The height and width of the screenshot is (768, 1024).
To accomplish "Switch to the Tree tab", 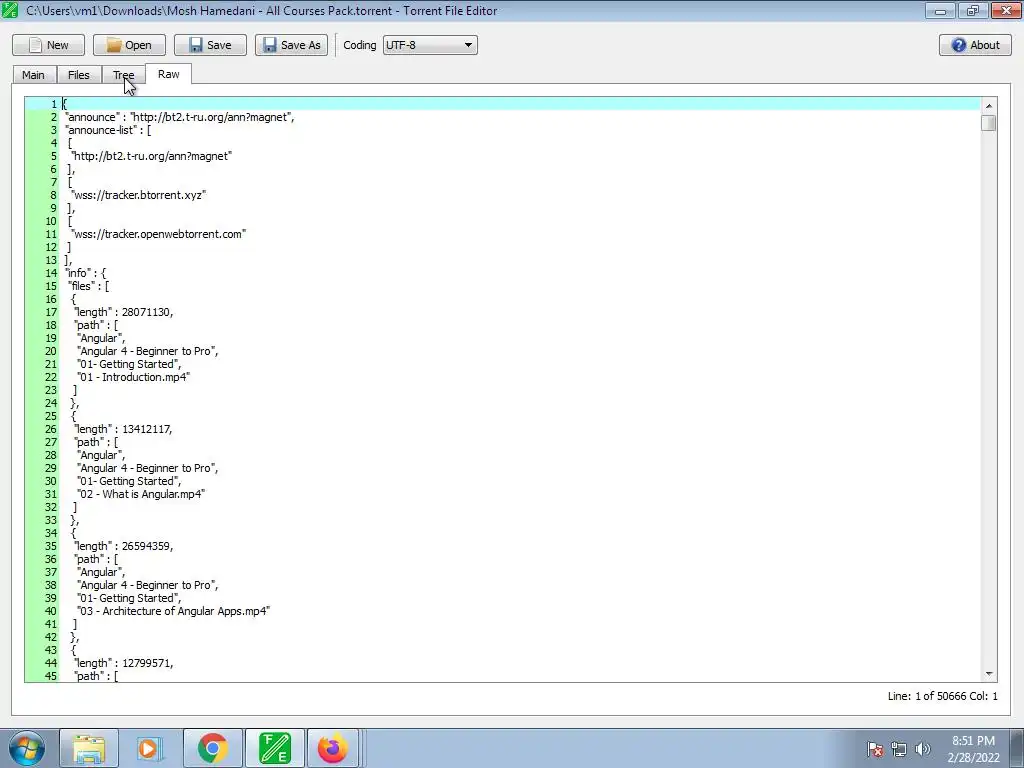I will click(123, 75).
